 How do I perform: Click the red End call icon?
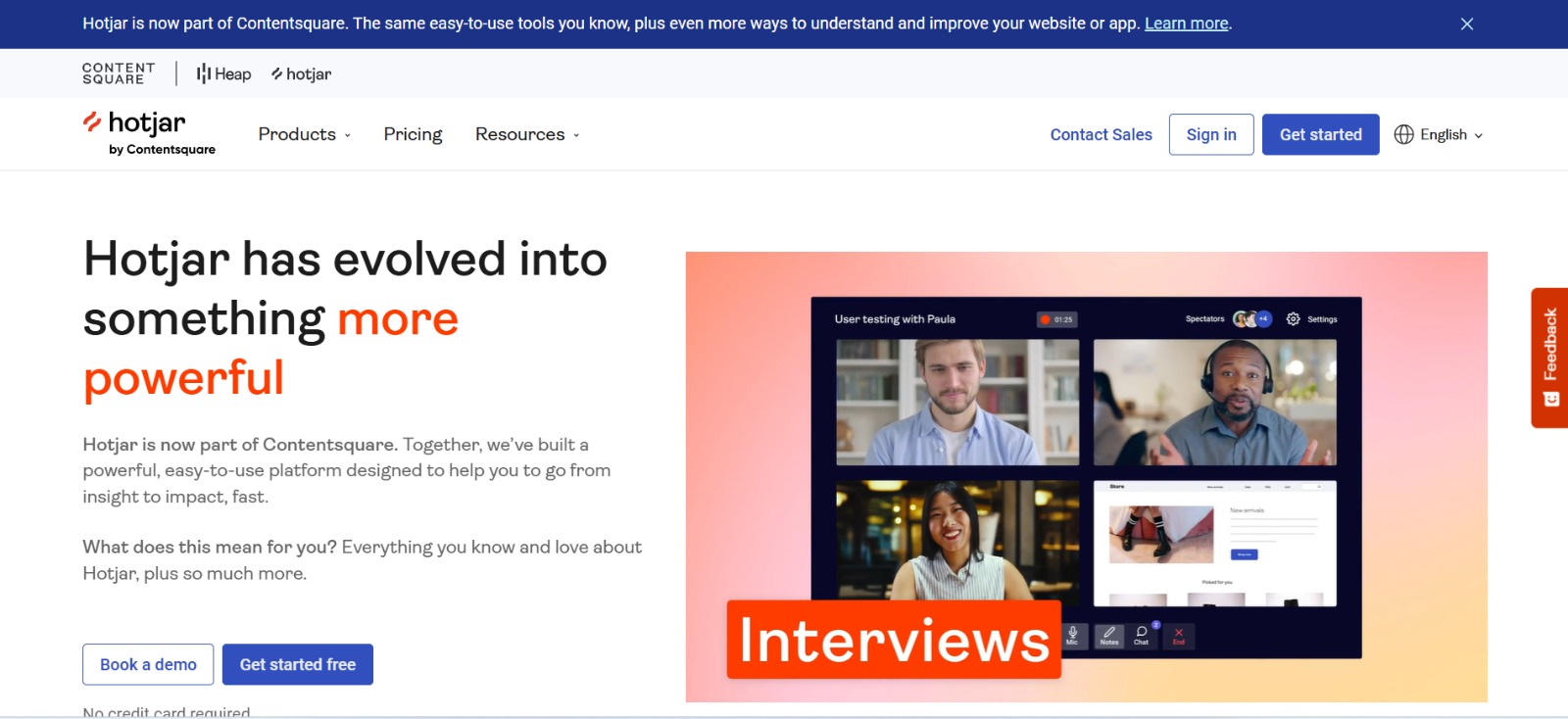coord(1179,635)
